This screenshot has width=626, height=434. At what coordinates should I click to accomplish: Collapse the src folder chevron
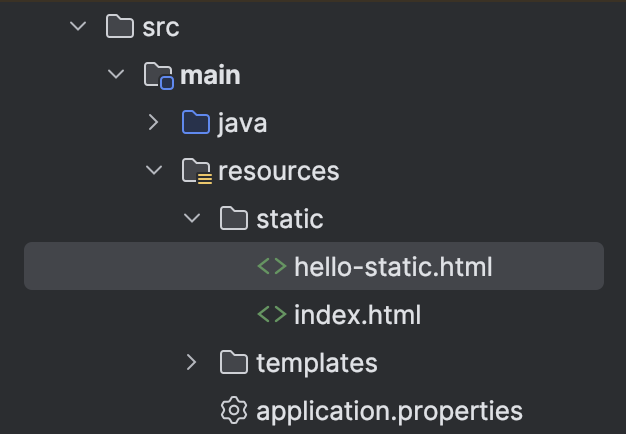pyautogui.click(x=78, y=27)
